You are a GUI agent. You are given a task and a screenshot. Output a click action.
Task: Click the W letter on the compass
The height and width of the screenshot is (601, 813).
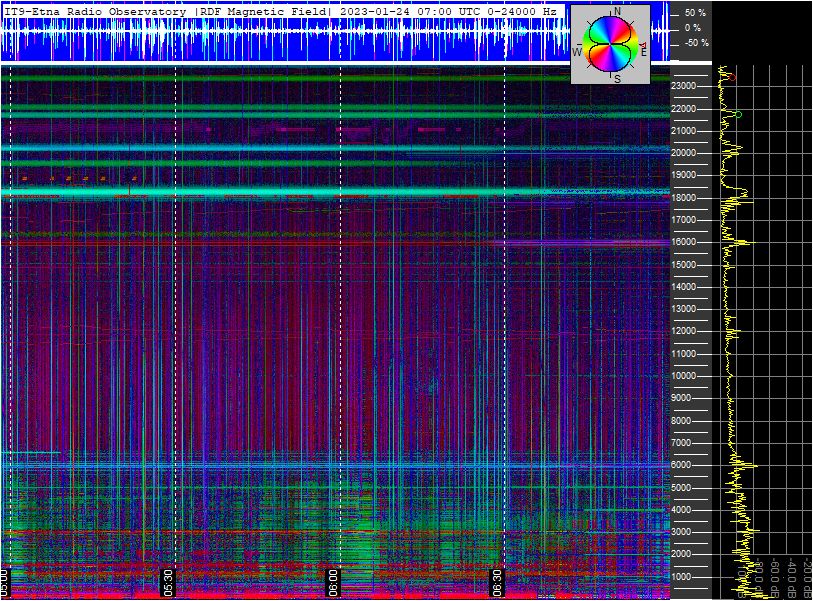pyautogui.click(x=577, y=51)
